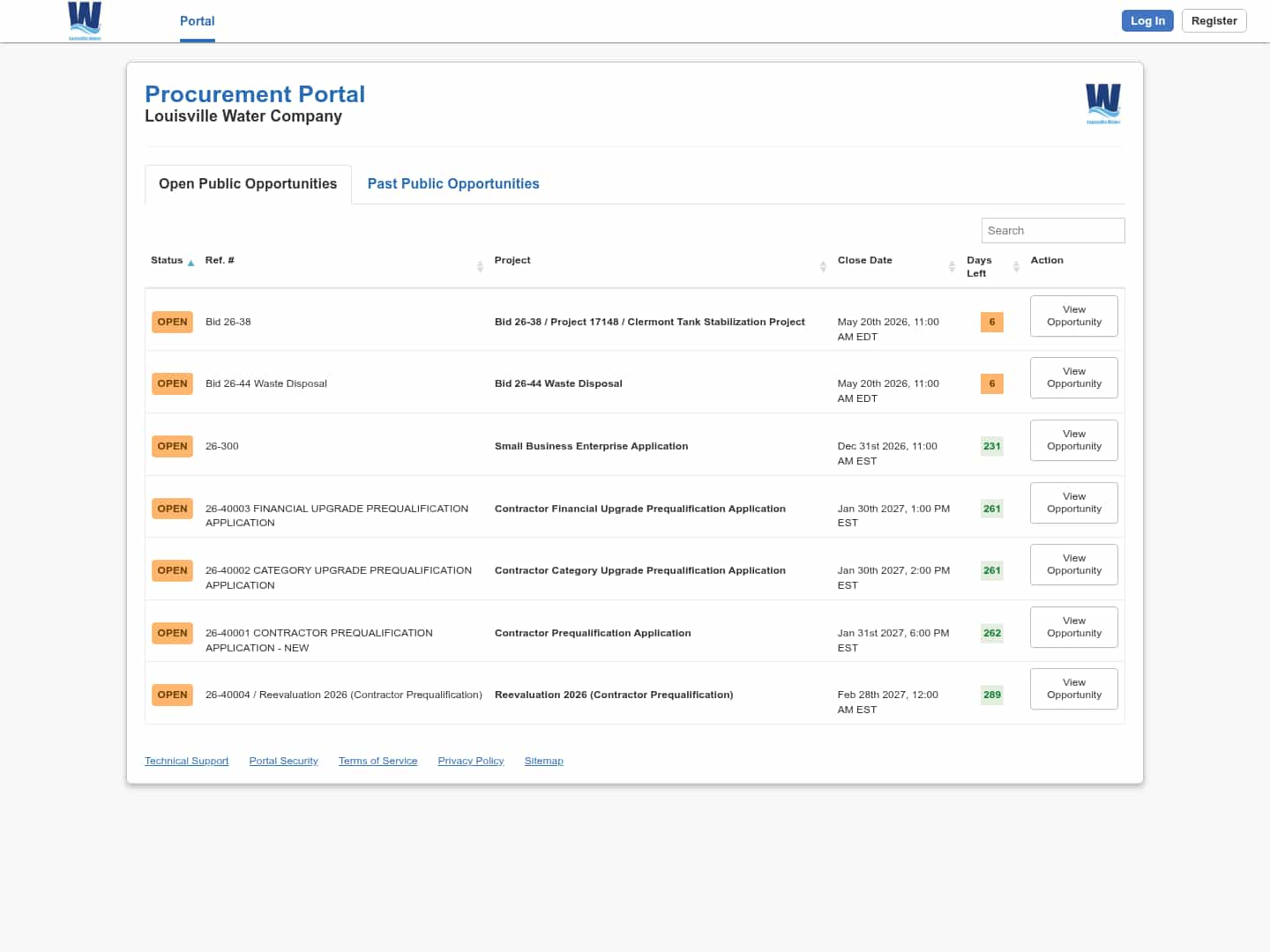
Task: Click project title Contractor Prequalification Application
Action: tap(593, 633)
